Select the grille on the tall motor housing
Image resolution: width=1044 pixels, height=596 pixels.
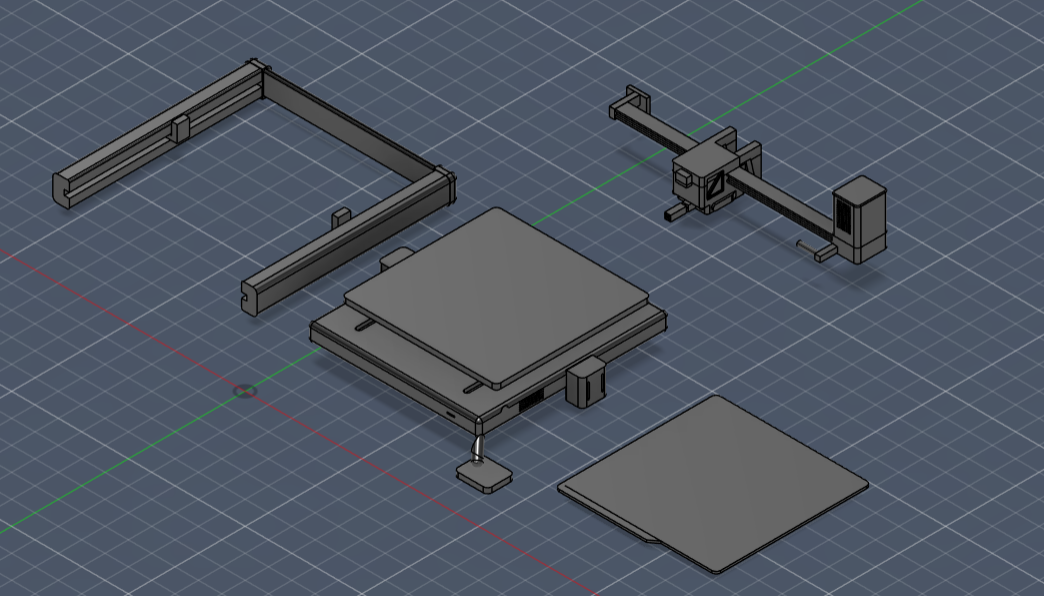click(844, 217)
